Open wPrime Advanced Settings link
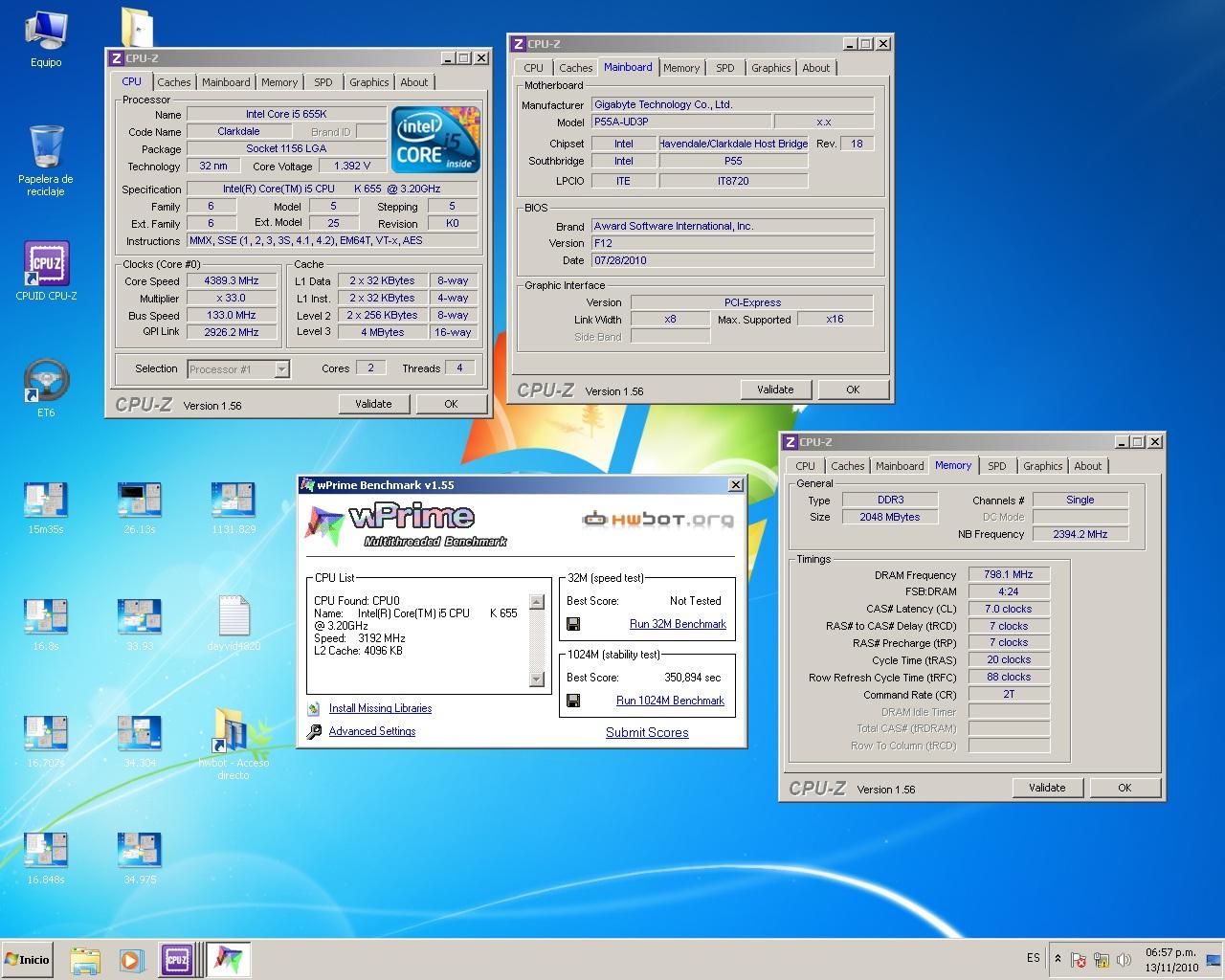Image resolution: width=1225 pixels, height=980 pixels. [x=372, y=731]
